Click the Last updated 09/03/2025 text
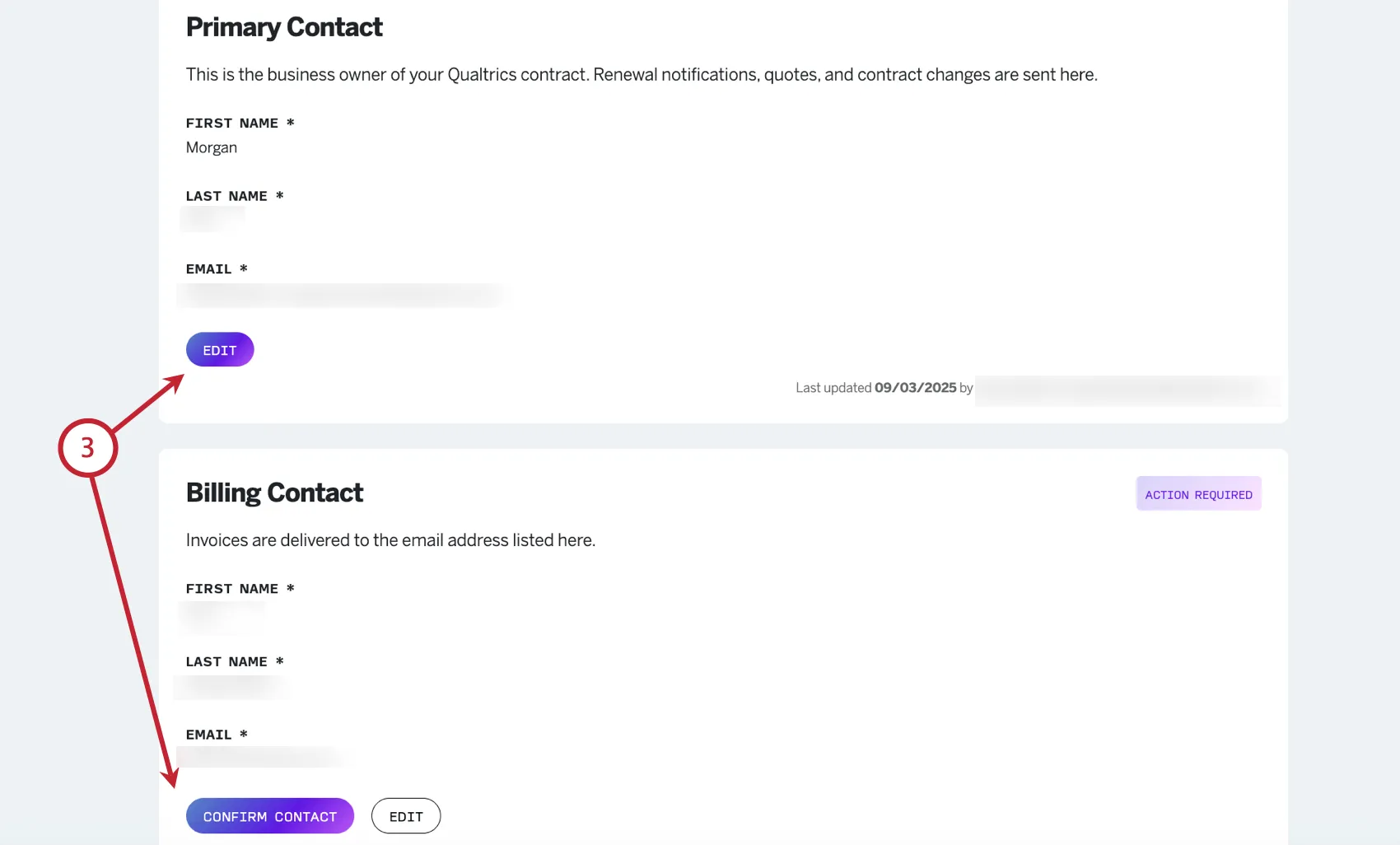This screenshot has height=845, width=1400. click(876, 387)
